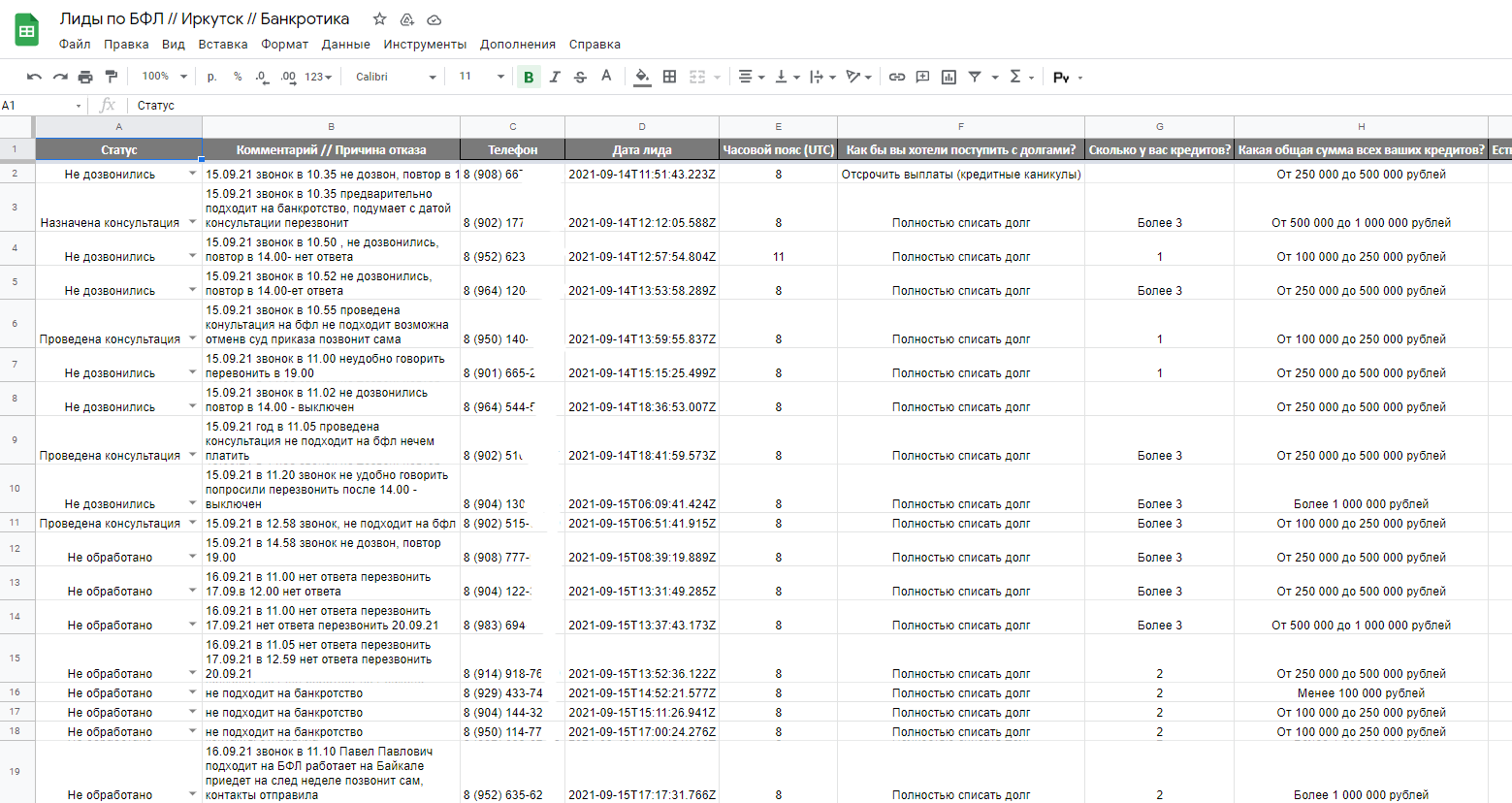Click the document title to rename
The height and width of the screenshot is (803, 1512).
click(205, 19)
